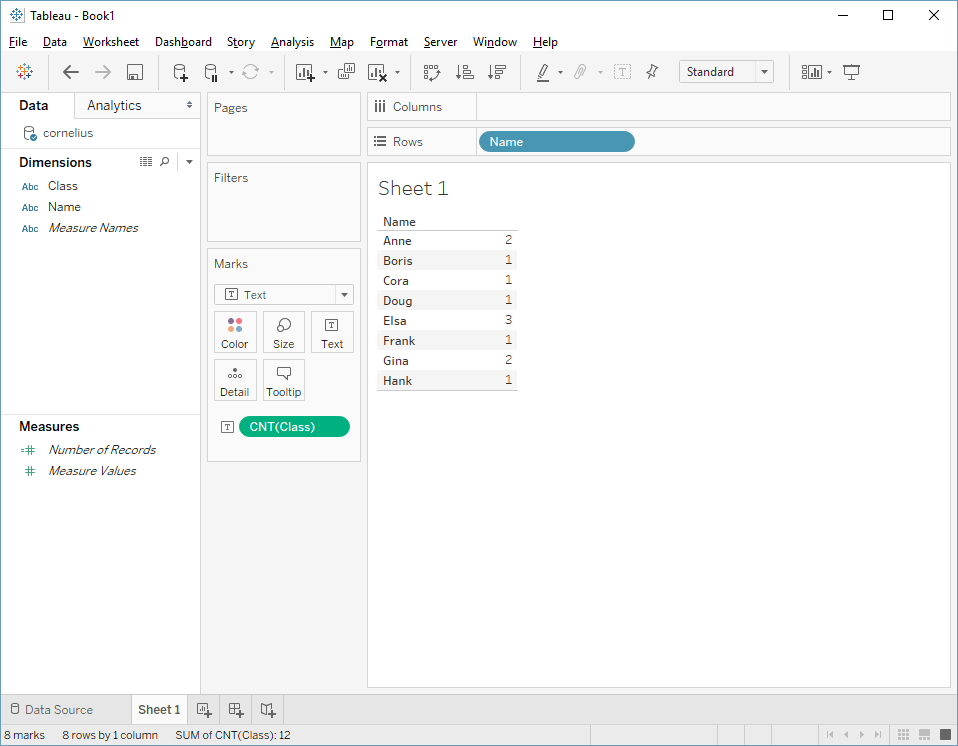The width and height of the screenshot is (958, 746).
Task: Save the workbook with the Save icon
Action: [134, 72]
